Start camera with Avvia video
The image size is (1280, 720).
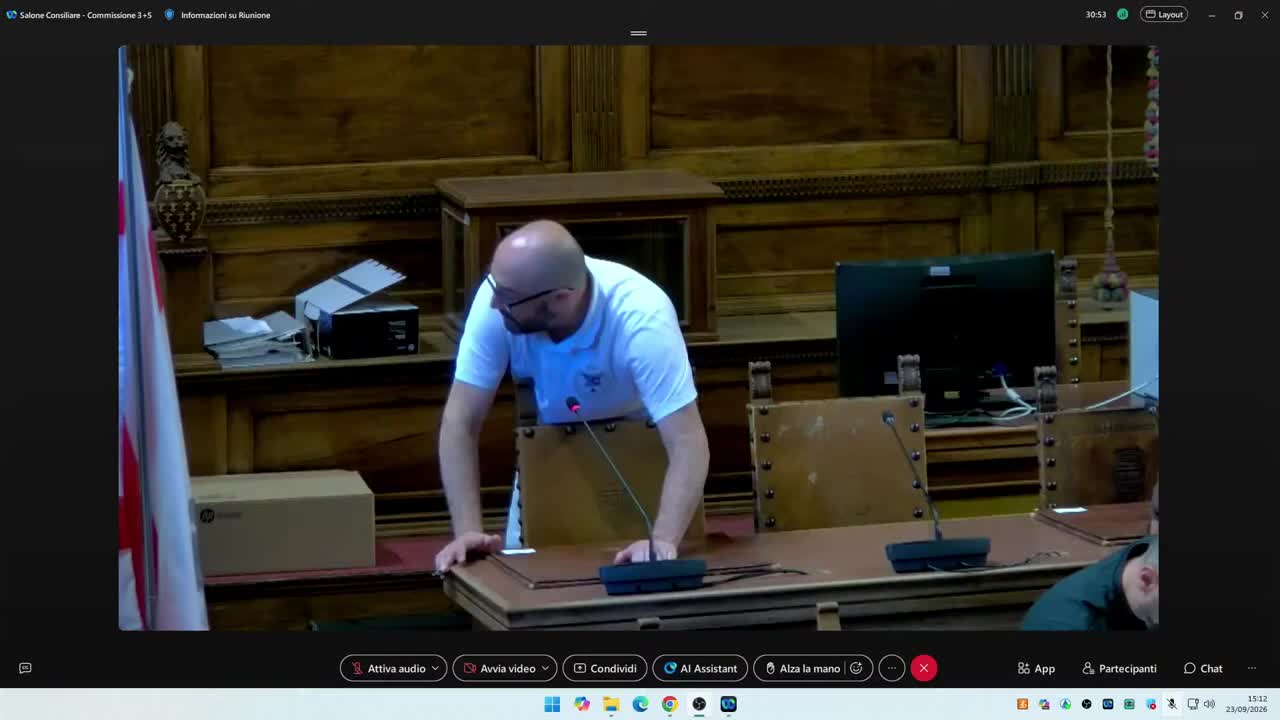[499, 668]
